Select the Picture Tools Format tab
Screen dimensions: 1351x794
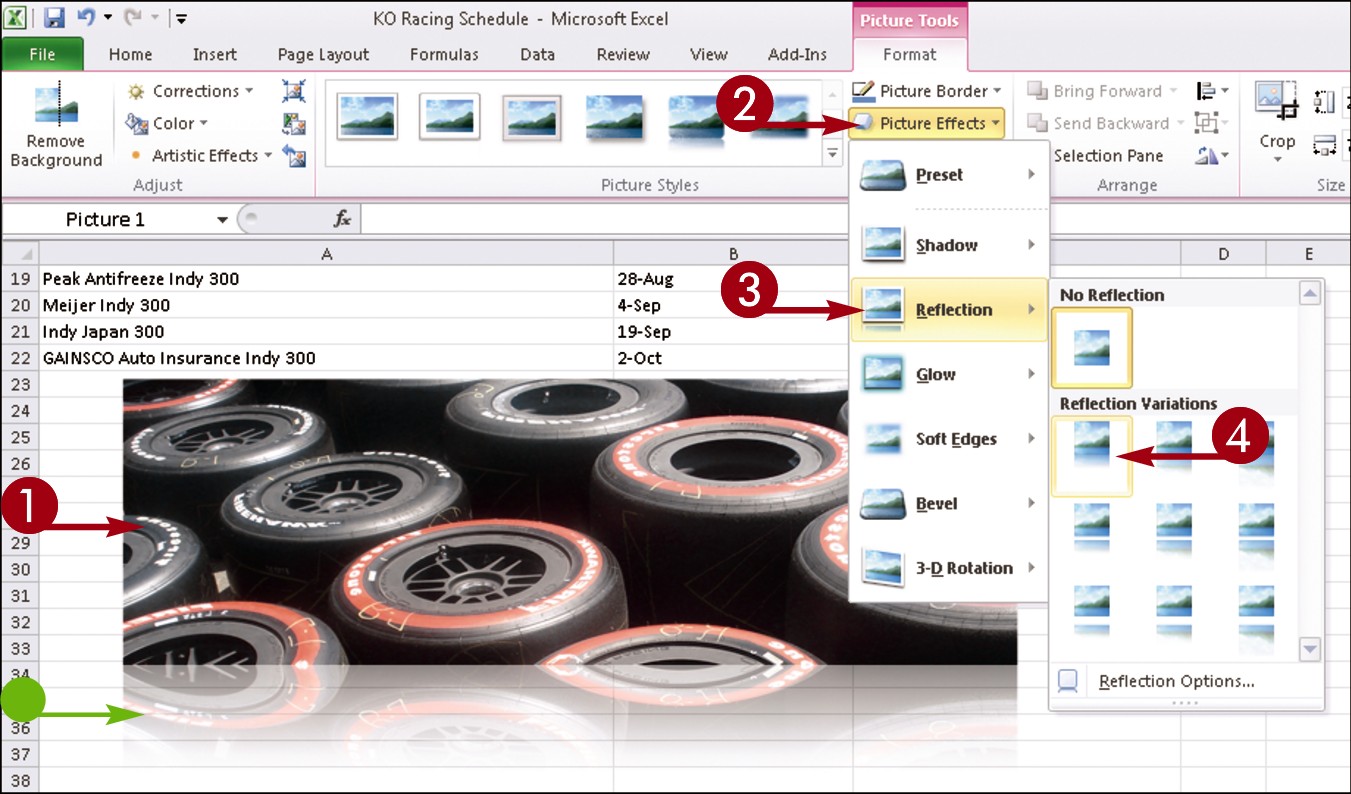[910, 54]
